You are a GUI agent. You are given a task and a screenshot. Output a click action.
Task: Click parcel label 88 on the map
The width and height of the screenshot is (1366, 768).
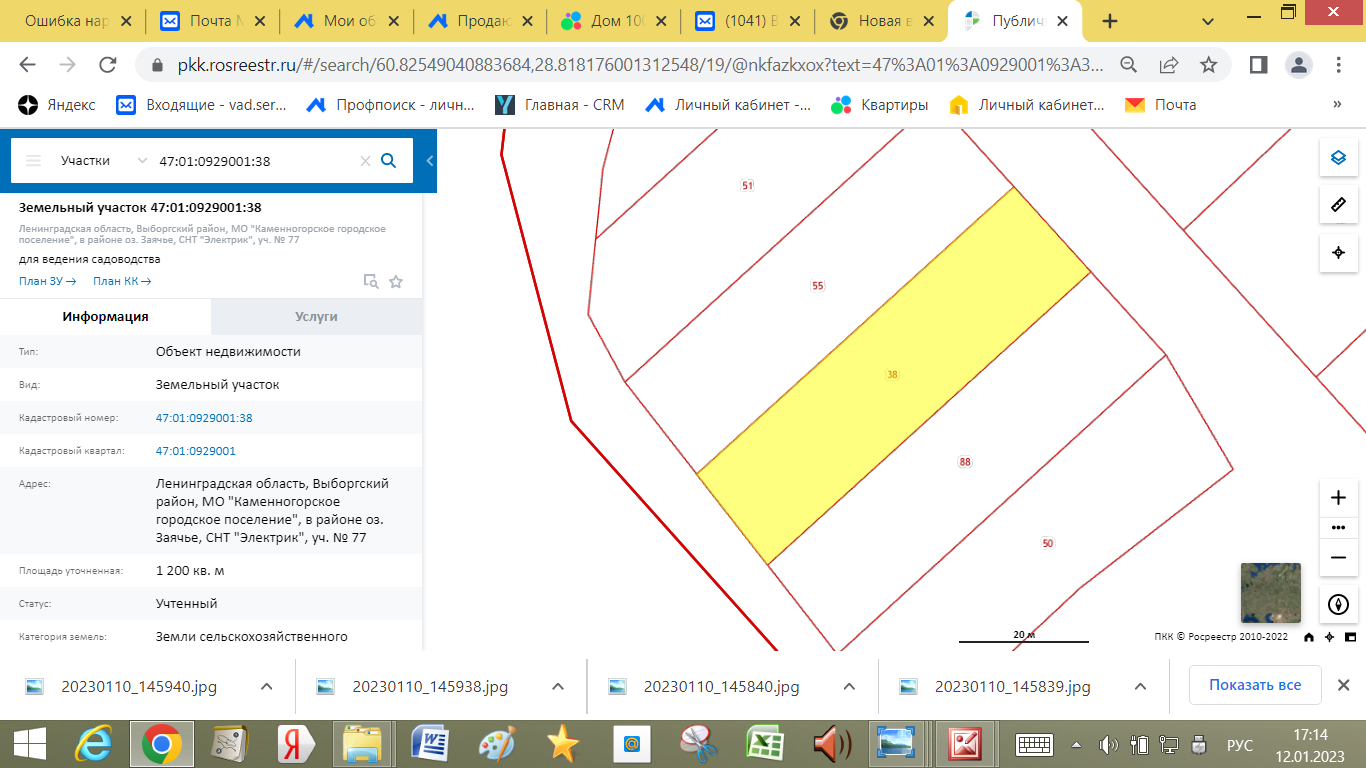(965, 462)
